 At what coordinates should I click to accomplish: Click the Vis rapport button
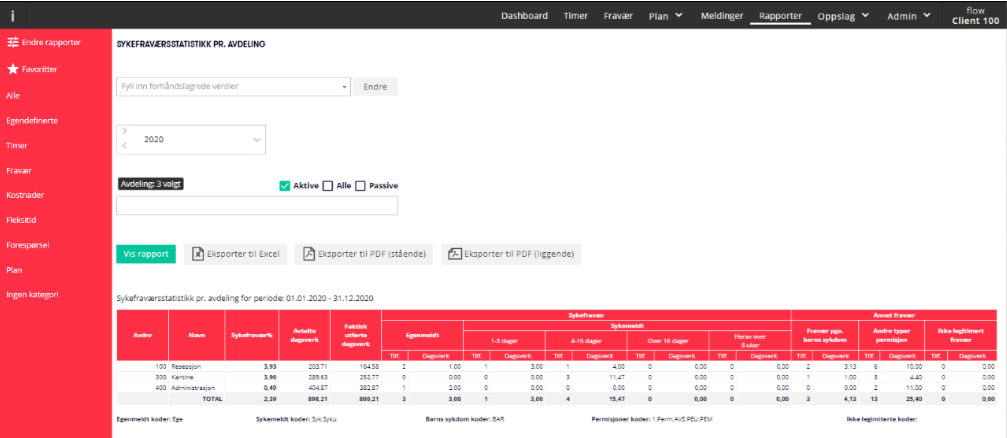pyautogui.click(x=146, y=254)
